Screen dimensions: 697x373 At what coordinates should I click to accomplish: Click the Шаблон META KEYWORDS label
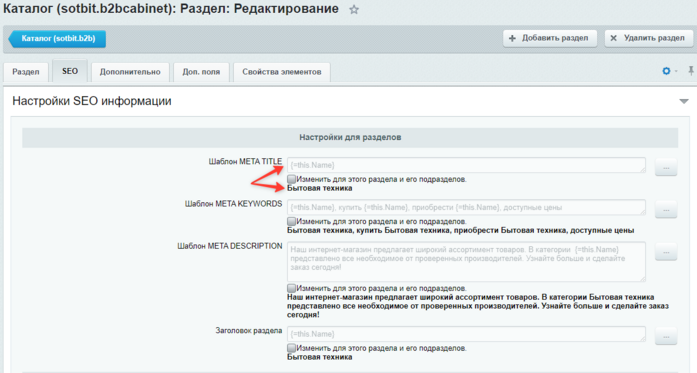tap(233, 204)
